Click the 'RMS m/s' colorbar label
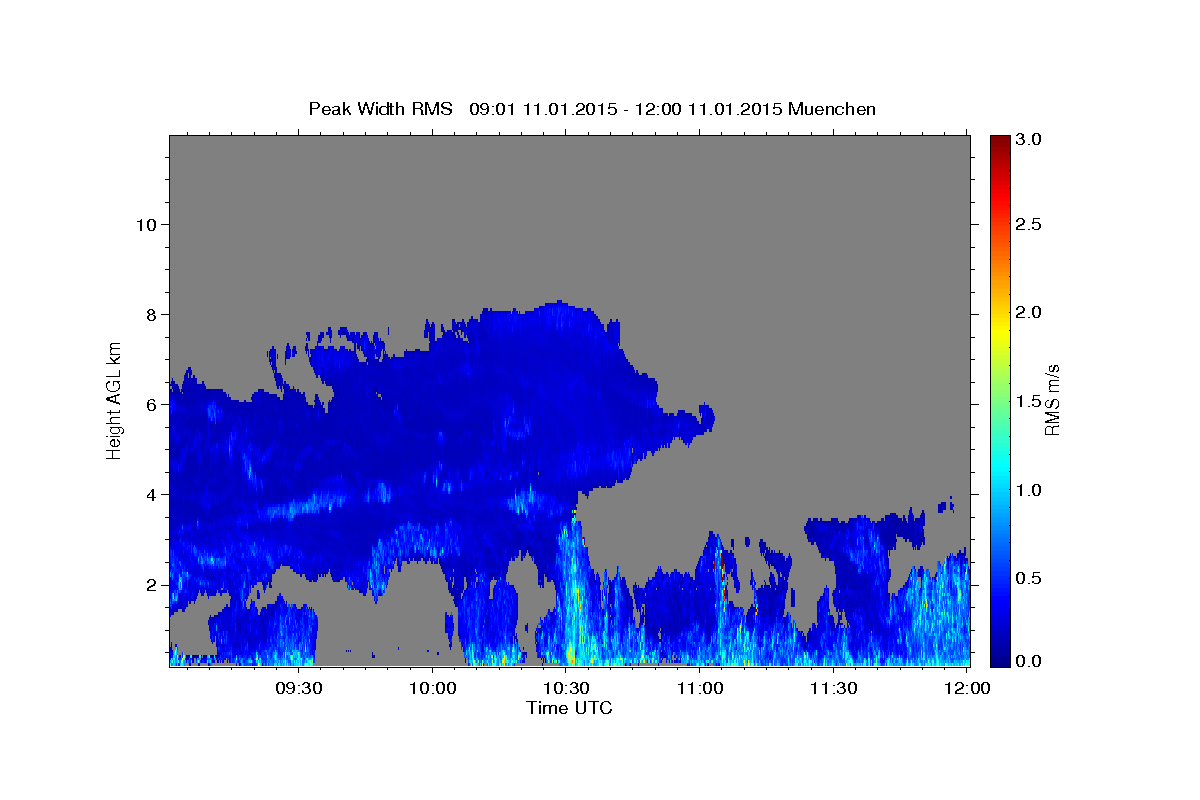 (1052, 400)
